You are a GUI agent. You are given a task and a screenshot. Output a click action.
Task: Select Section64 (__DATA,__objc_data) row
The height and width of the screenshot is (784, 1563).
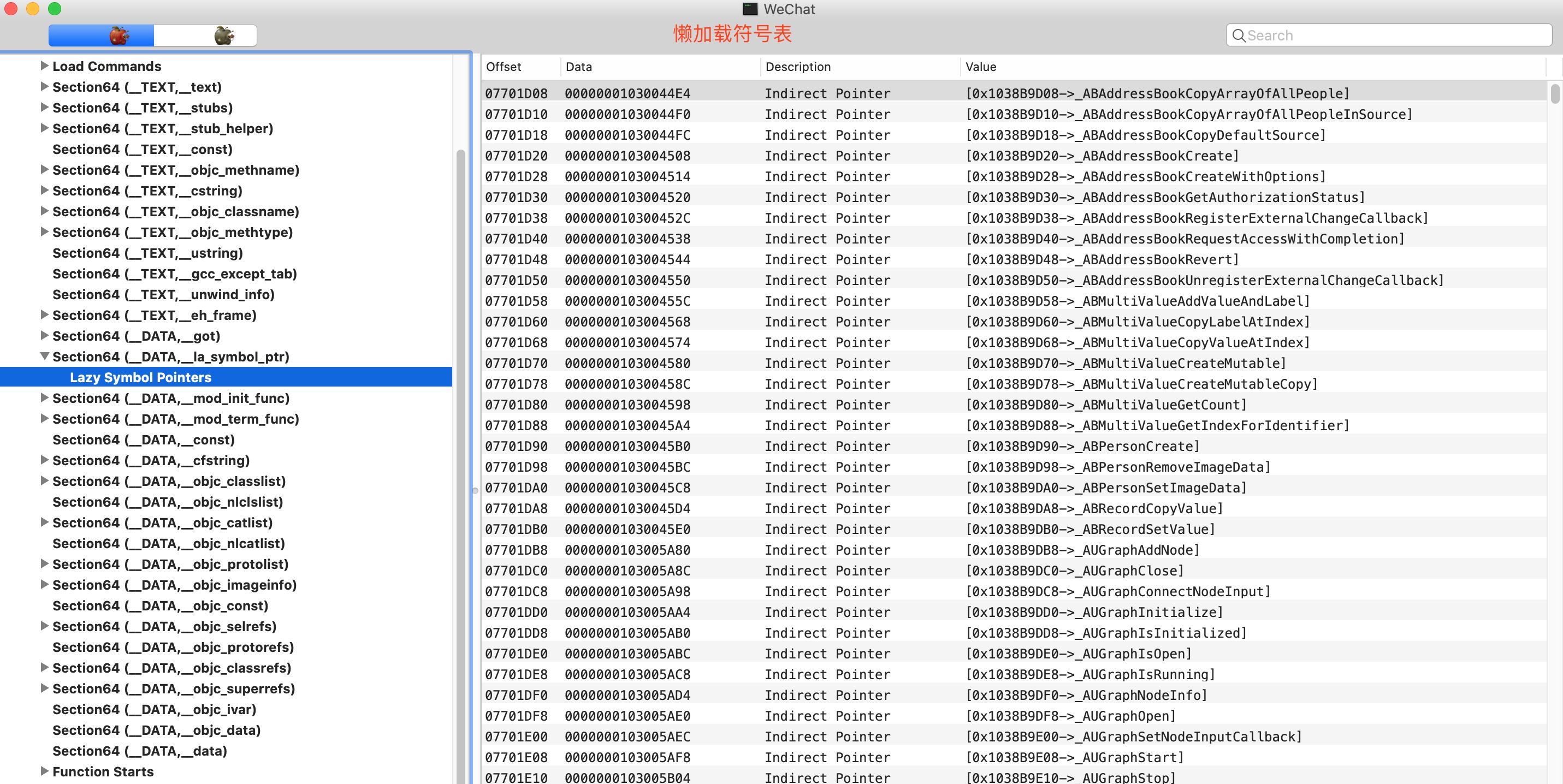[x=226, y=730]
